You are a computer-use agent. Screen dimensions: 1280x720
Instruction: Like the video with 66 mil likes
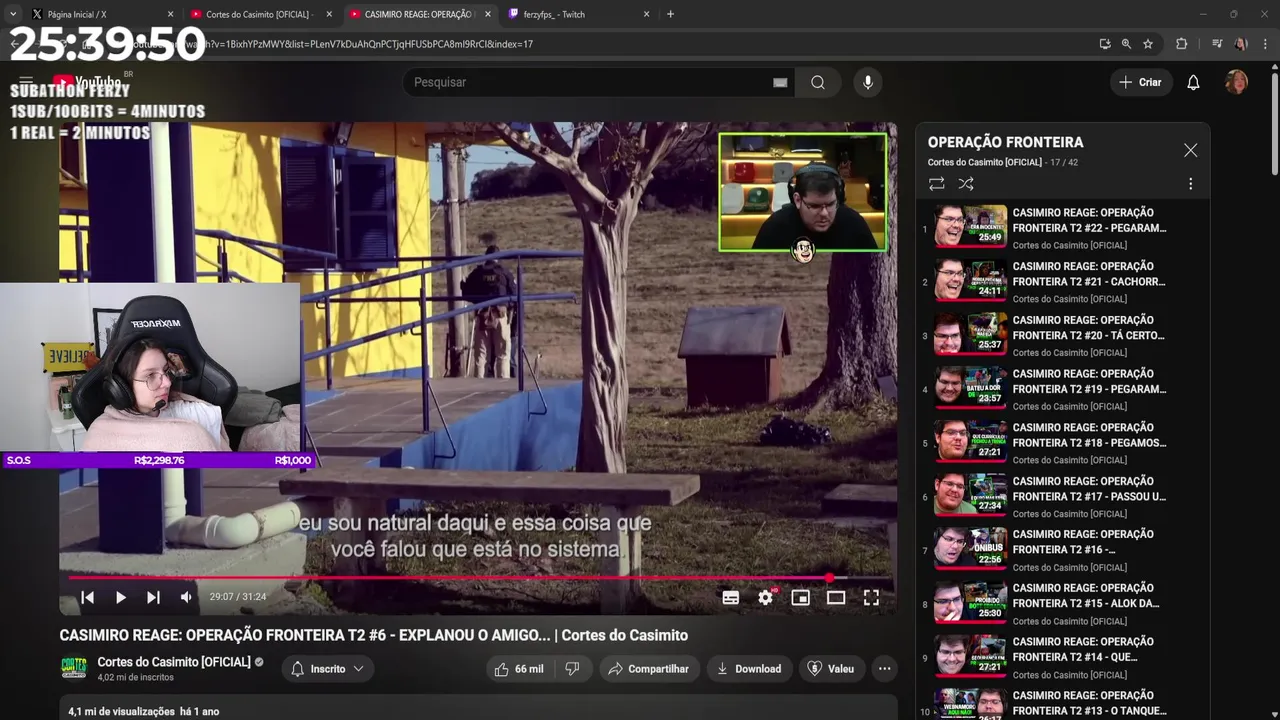coord(520,669)
